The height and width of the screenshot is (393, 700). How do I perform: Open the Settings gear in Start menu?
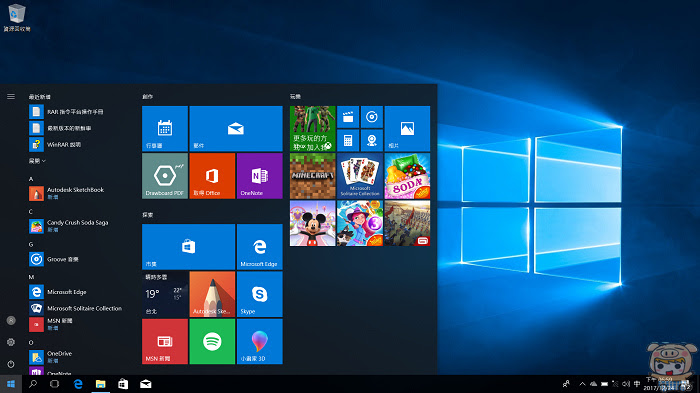click(11, 342)
